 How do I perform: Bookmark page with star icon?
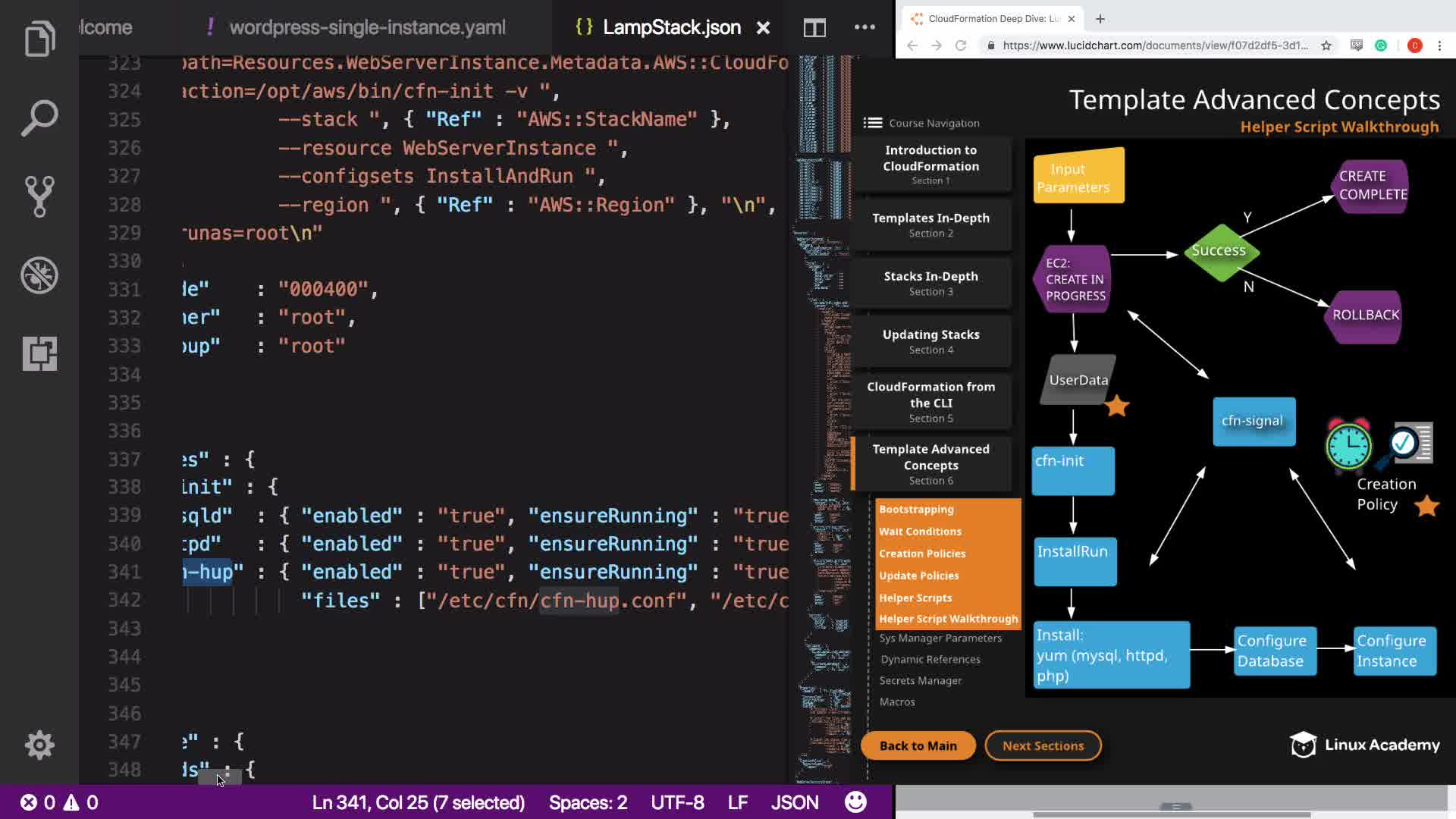coord(1326,45)
